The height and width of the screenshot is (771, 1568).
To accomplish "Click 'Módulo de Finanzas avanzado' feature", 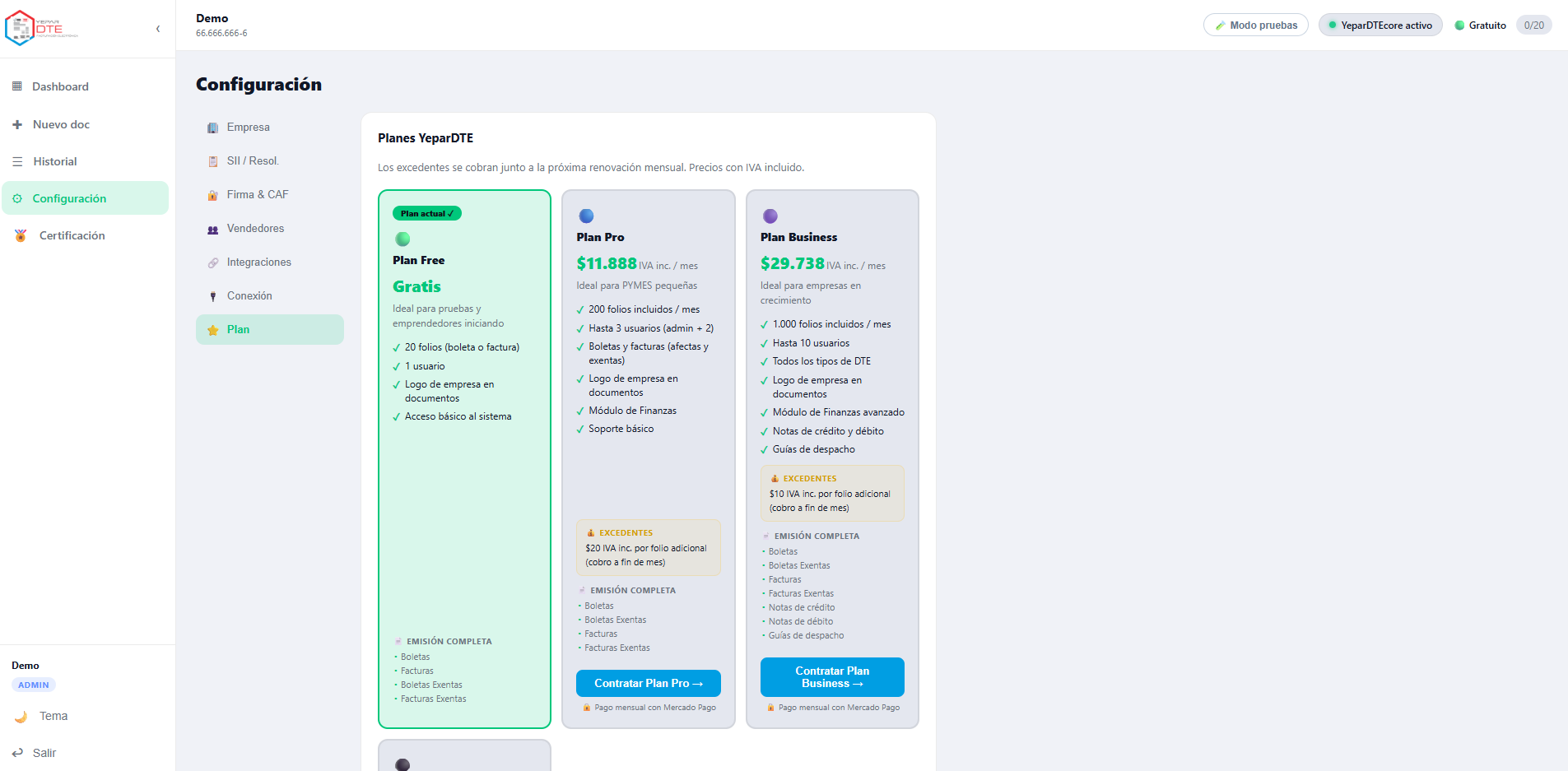I will 839,412.
